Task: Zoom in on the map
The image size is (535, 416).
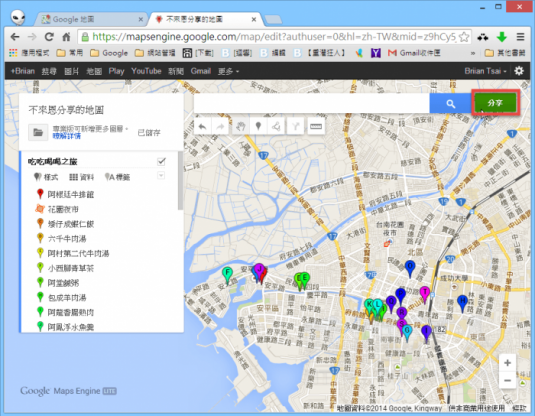Action: (x=507, y=363)
